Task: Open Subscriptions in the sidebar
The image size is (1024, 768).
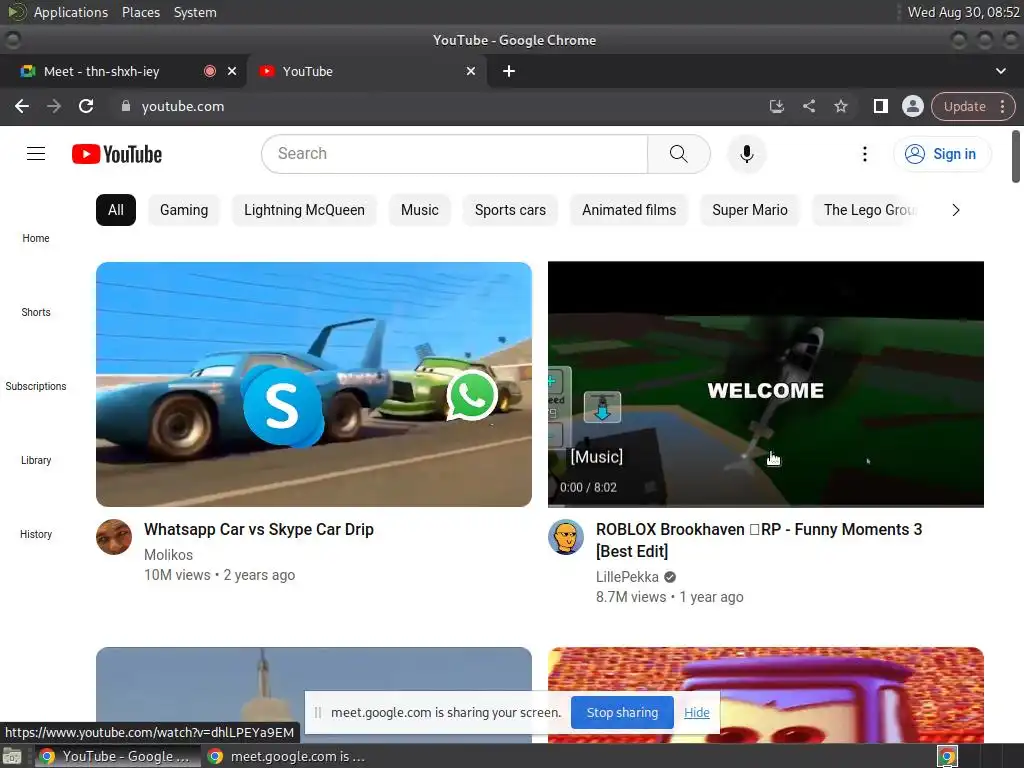Action: [x=36, y=386]
